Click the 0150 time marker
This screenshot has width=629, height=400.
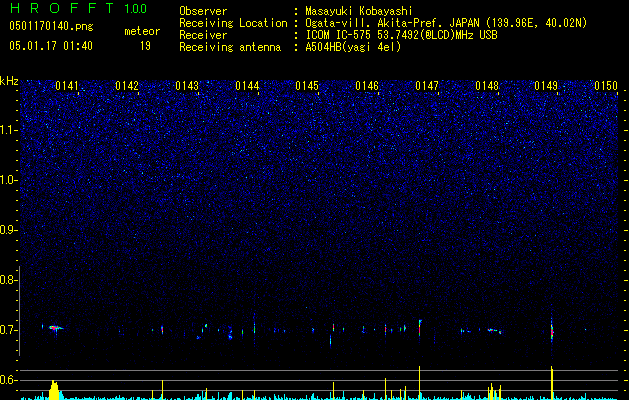606,86
